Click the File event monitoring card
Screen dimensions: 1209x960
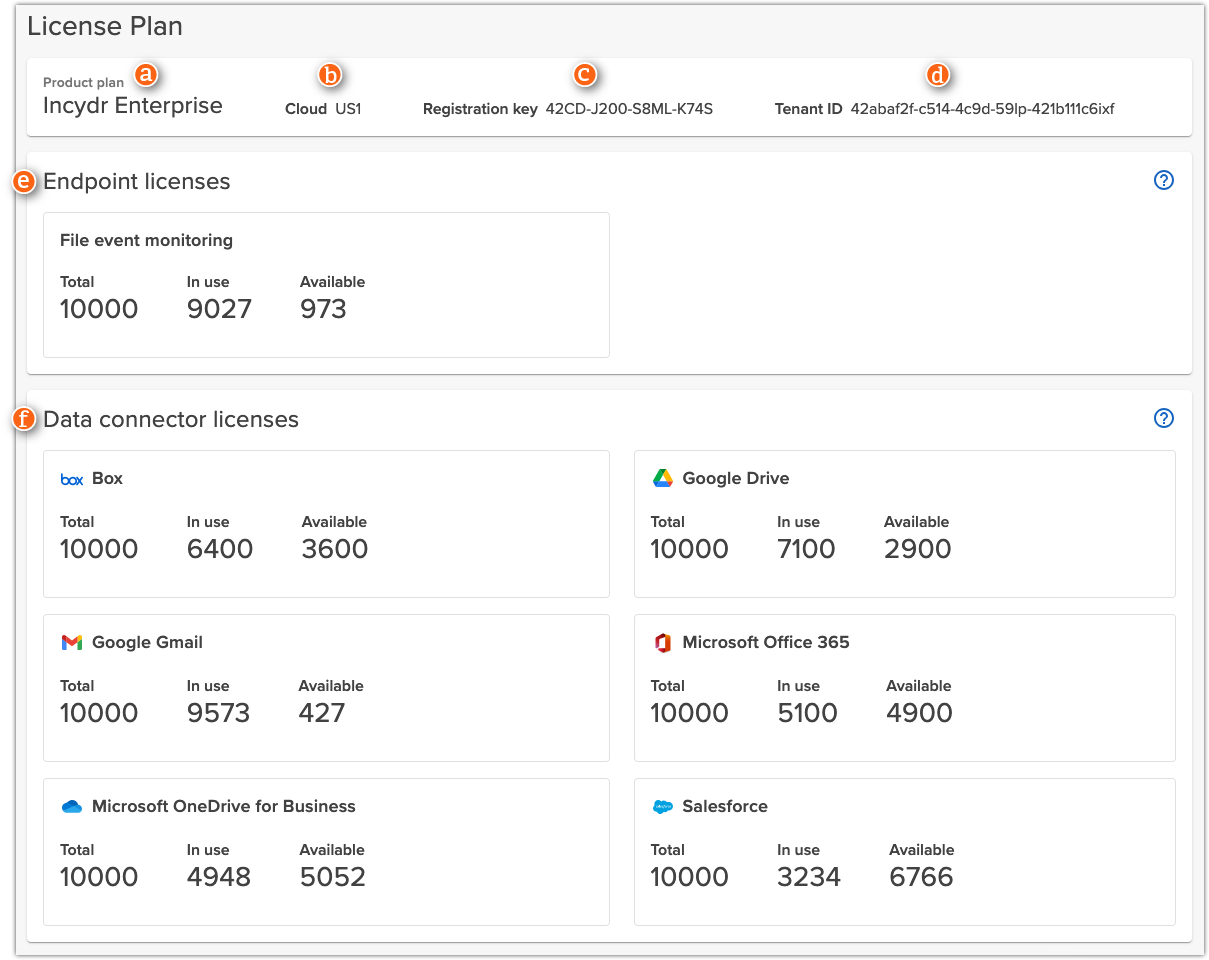(326, 284)
